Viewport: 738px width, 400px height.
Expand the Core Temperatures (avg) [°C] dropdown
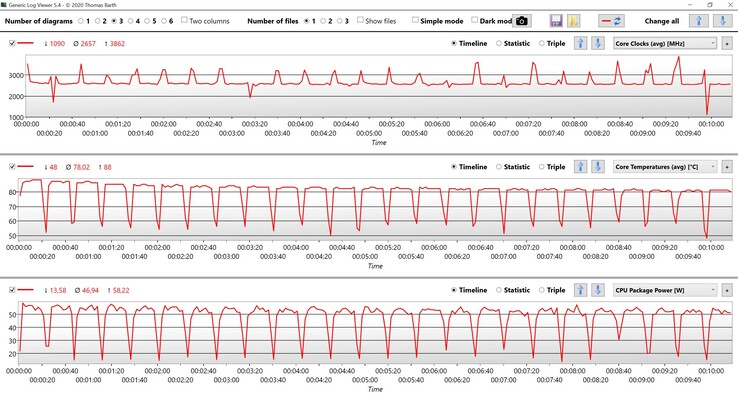(664, 167)
